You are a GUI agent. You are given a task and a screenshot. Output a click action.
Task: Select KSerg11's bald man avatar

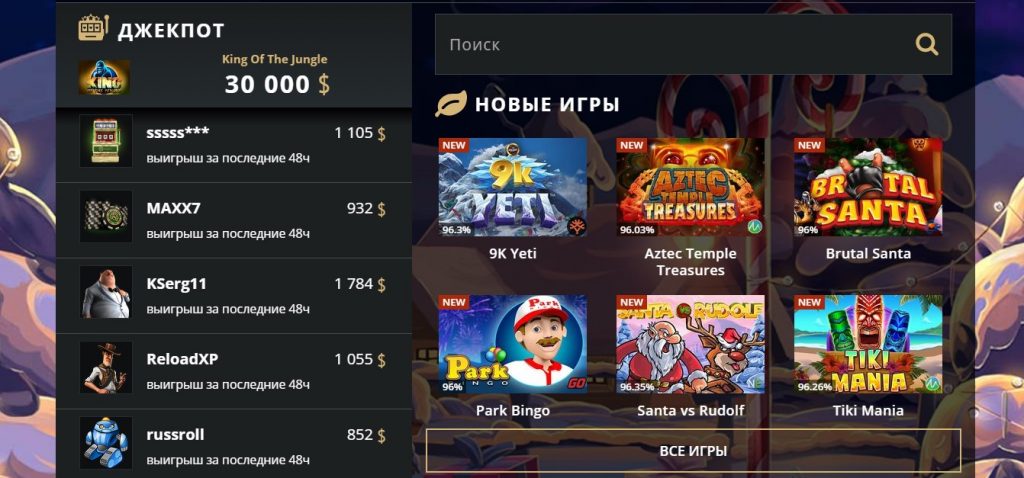click(x=106, y=292)
